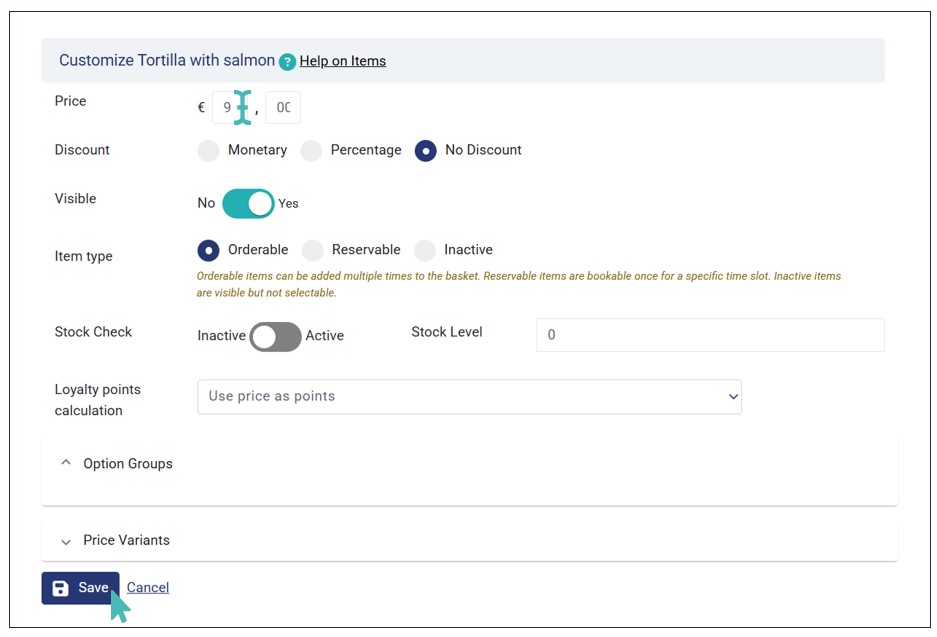Click the down chevron beside Price Variants
Viewport: 937px width, 637px height.
click(66, 541)
